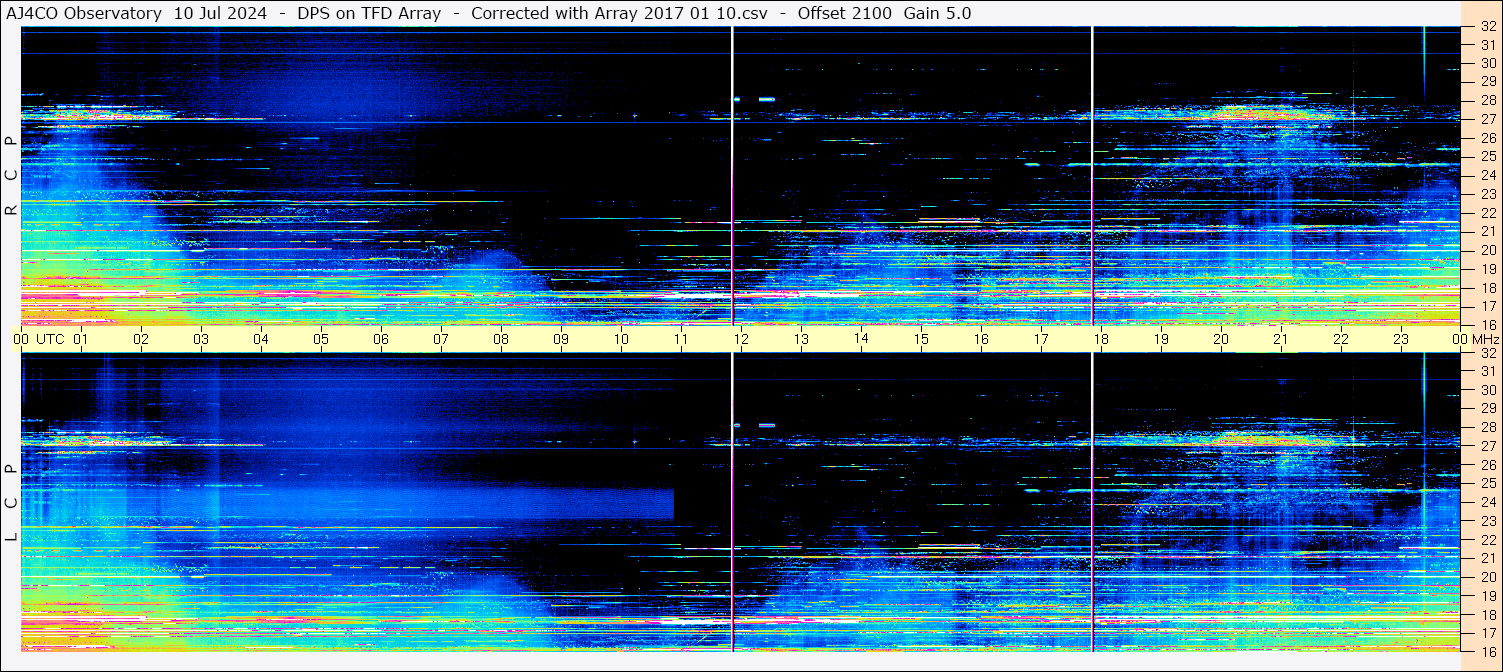The width and height of the screenshot is (1503, 672).
Task: Click the Offset 2100 text in header
Action: [844, 14]
